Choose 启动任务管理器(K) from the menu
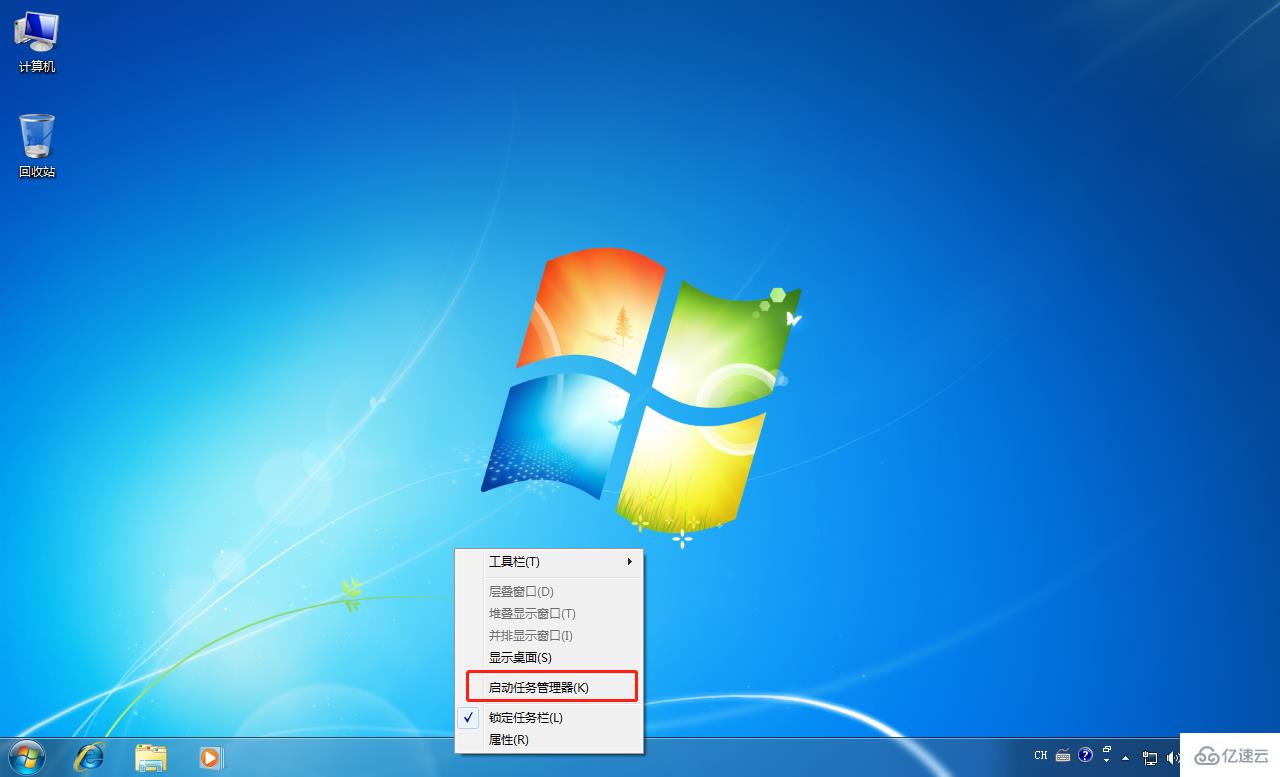 [551, 687]
